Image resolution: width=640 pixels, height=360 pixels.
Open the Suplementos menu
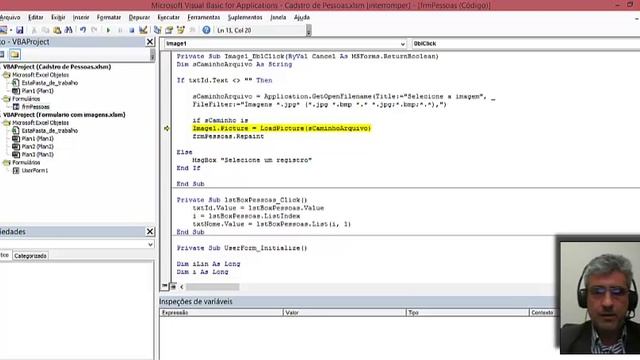245,17
